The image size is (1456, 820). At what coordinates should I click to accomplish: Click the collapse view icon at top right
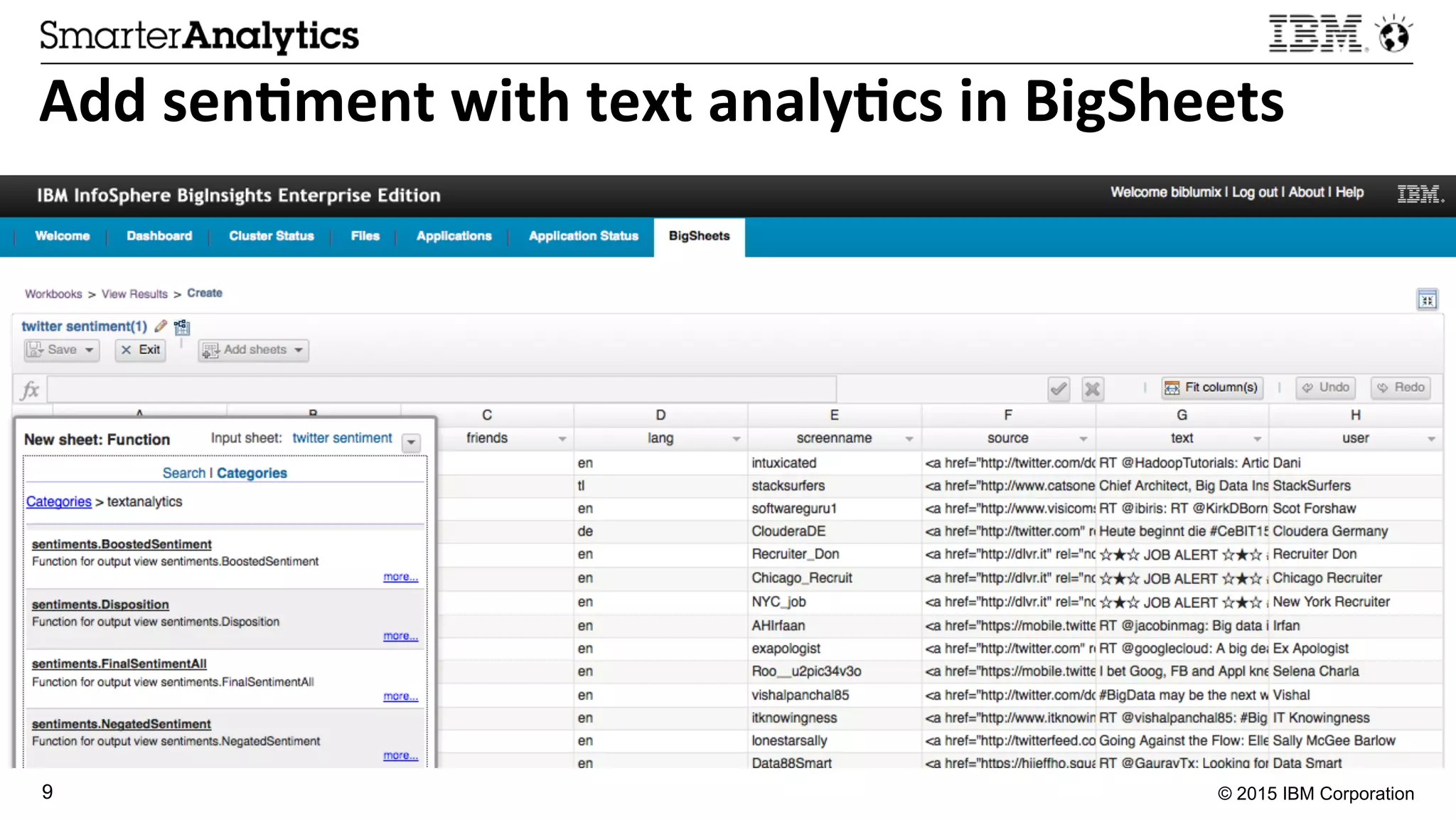coord(1427,299)
